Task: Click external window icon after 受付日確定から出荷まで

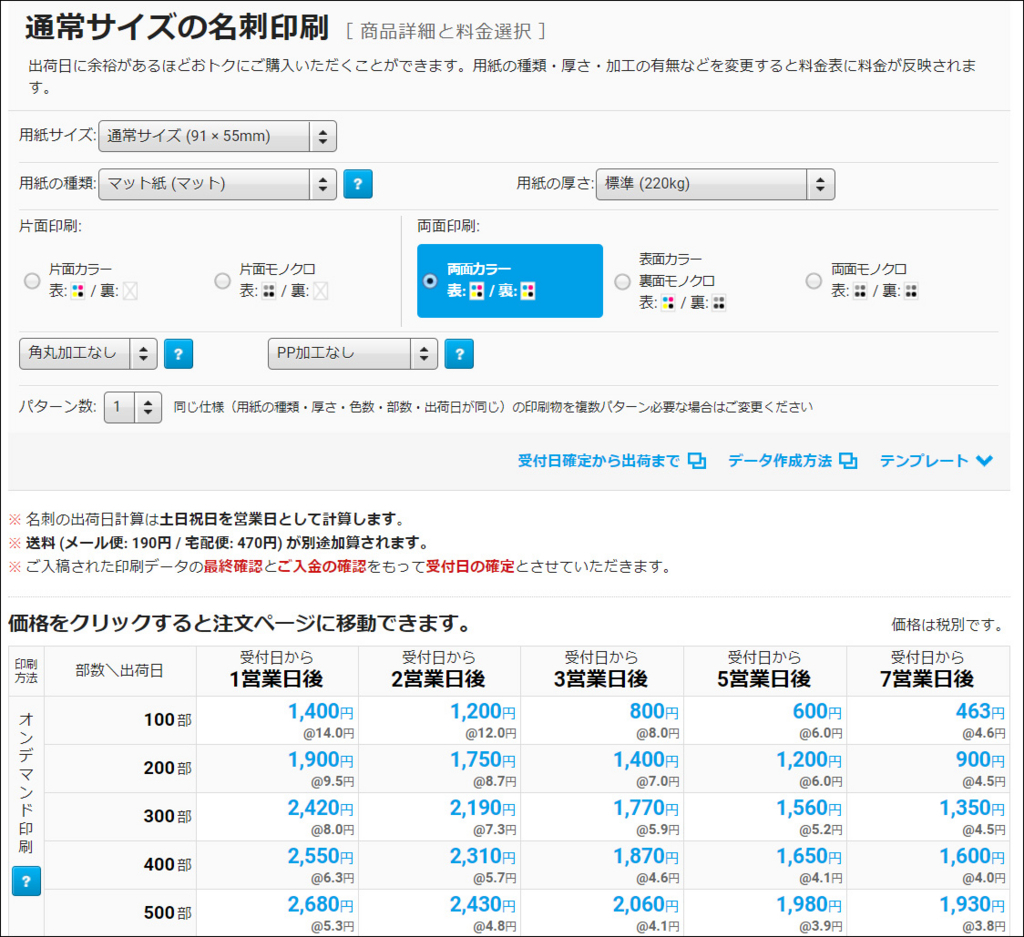Action: (x=697, y=461)
